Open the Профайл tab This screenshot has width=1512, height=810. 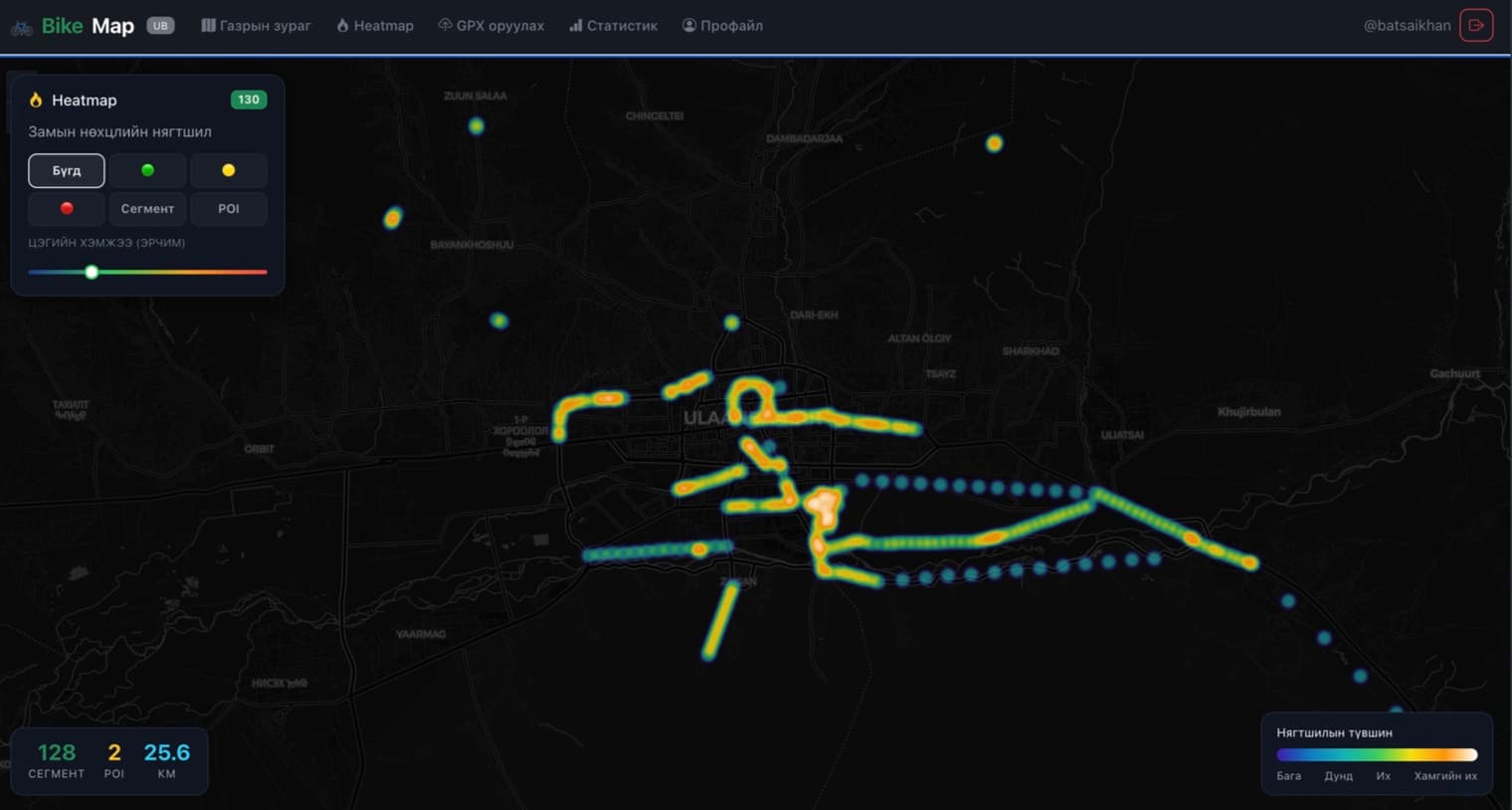(723, 26)
